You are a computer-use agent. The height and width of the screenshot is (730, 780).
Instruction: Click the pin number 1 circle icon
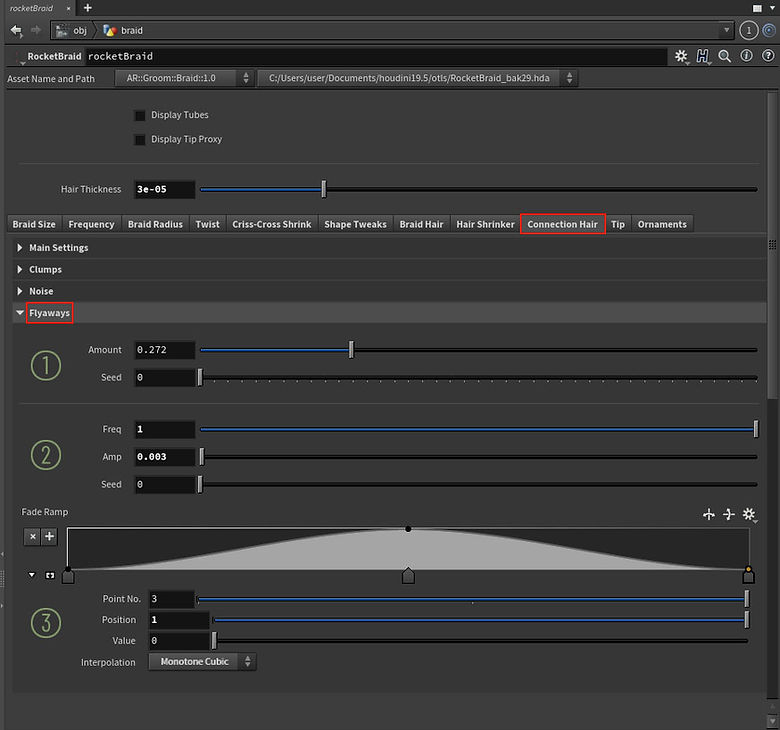click(748, 30)
